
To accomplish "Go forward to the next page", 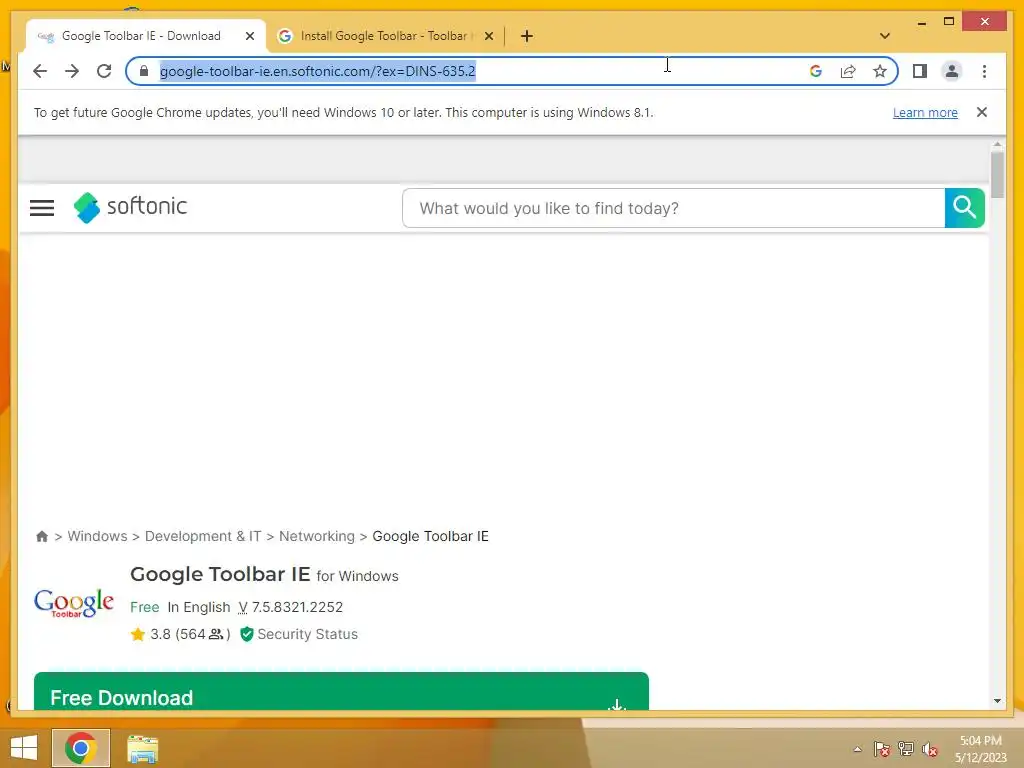I will coord(72,71).
